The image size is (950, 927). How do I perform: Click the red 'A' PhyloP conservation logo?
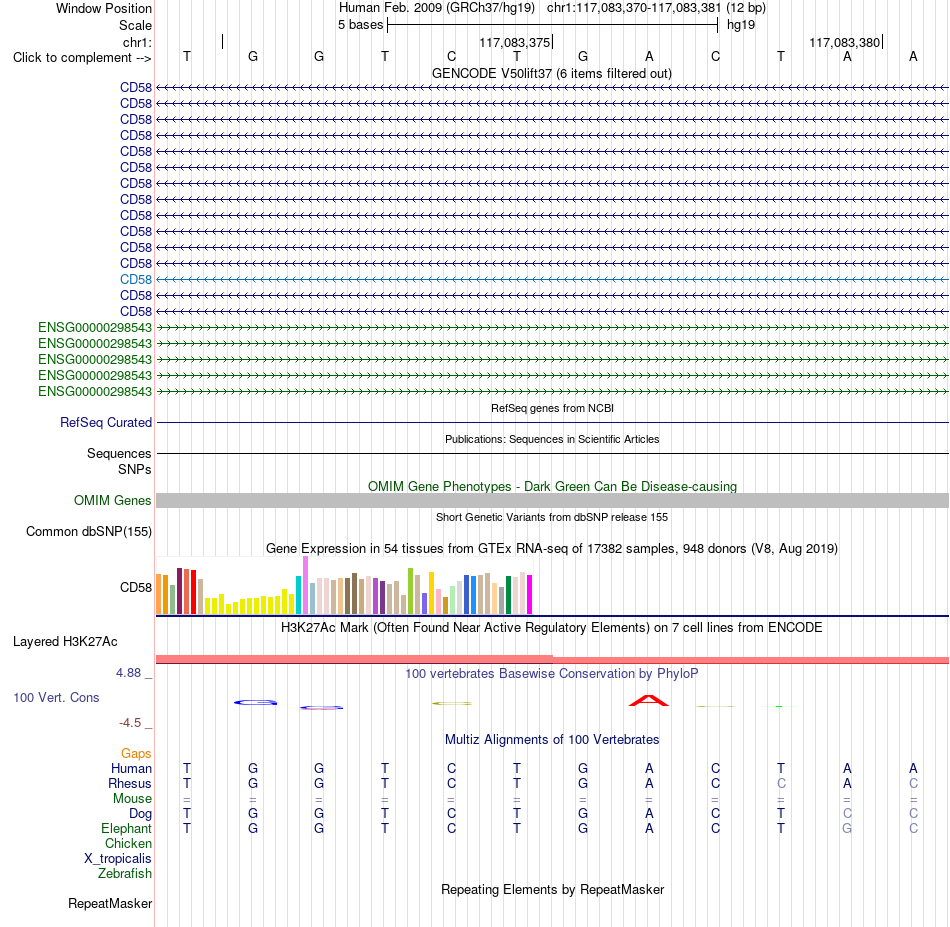(x=649, y=700)
